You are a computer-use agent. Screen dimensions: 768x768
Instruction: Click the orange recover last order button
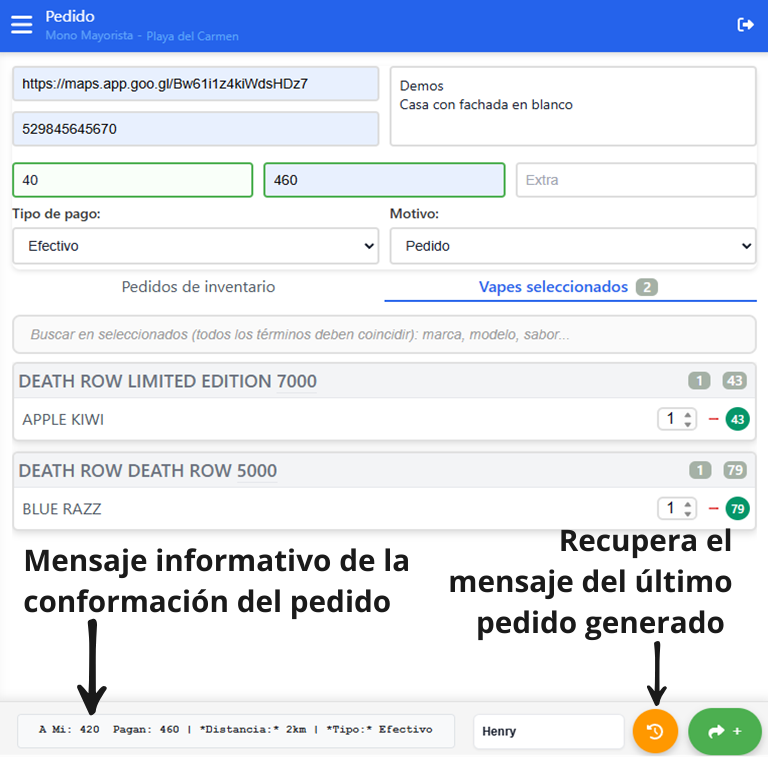[x=655, y=731]
